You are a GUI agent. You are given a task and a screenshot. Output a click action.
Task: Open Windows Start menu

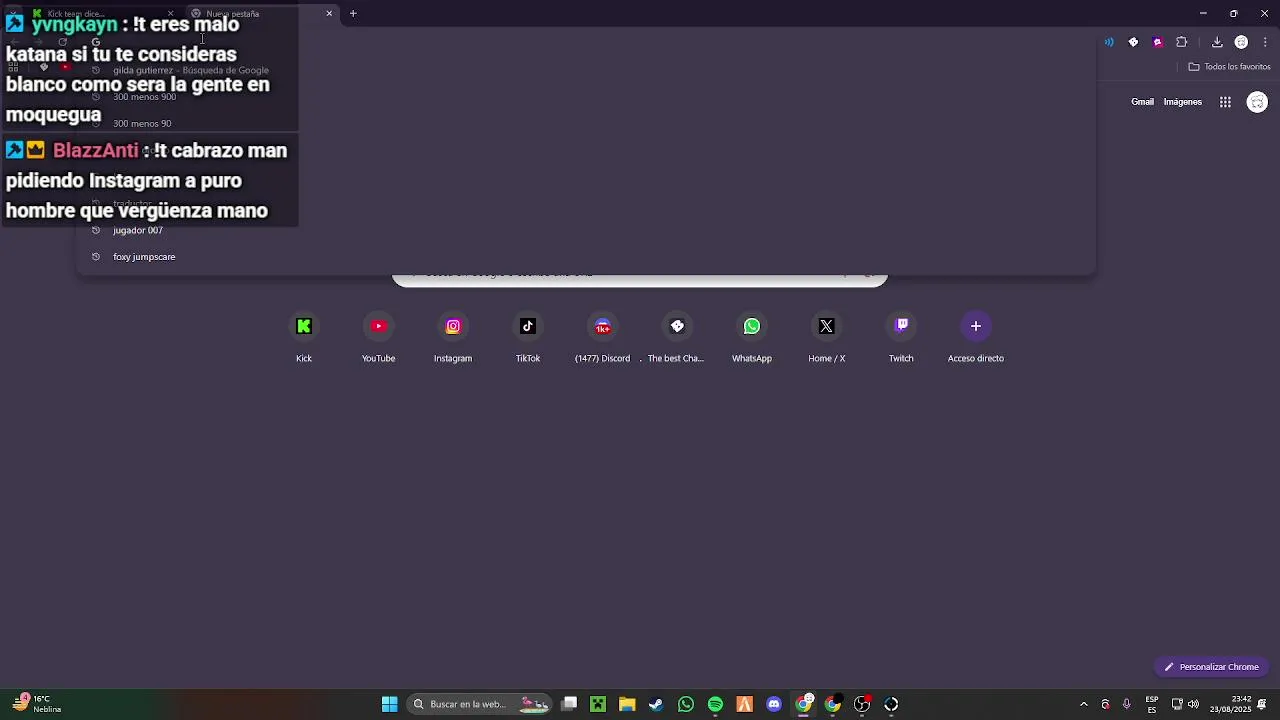[x=390, y=704]
